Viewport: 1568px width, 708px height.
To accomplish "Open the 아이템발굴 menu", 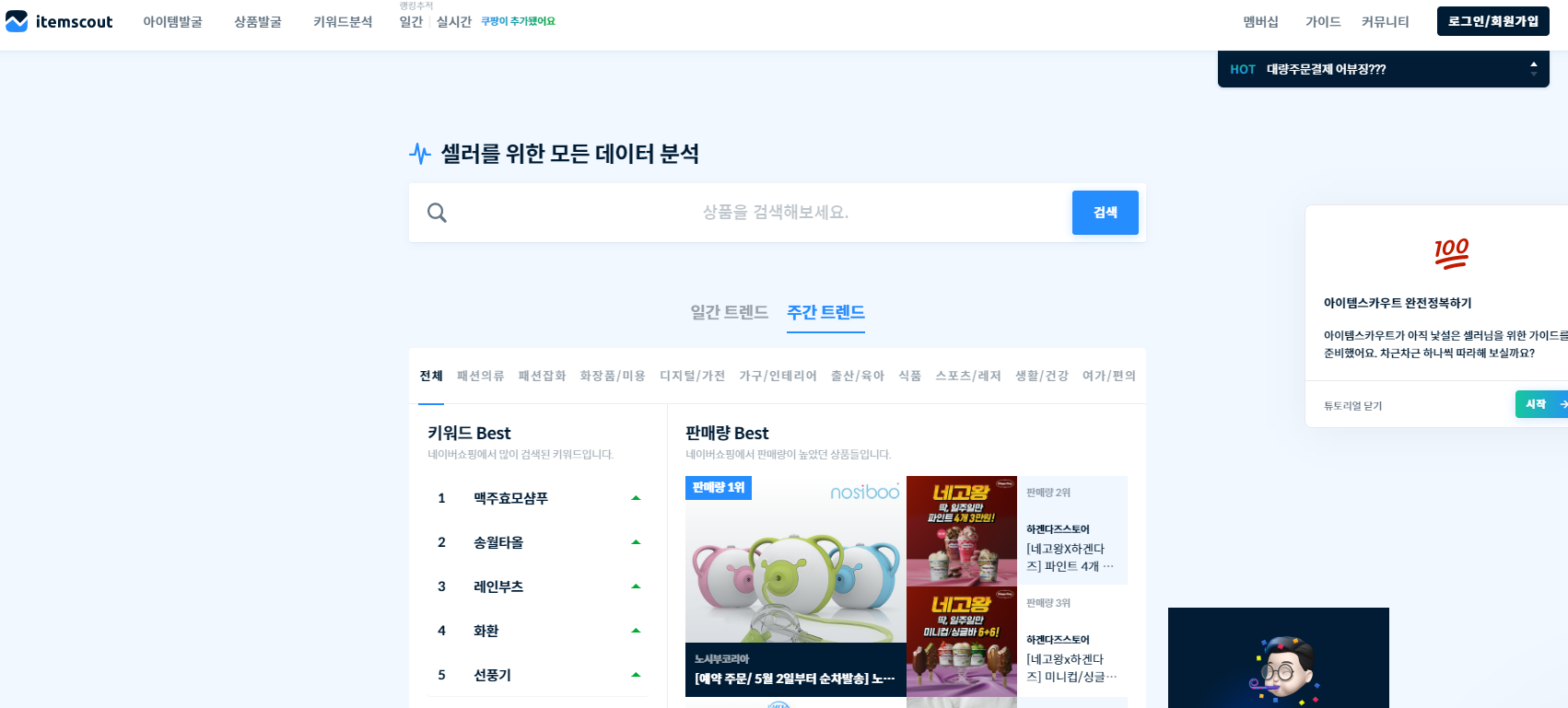I will [x=172, y=21].
